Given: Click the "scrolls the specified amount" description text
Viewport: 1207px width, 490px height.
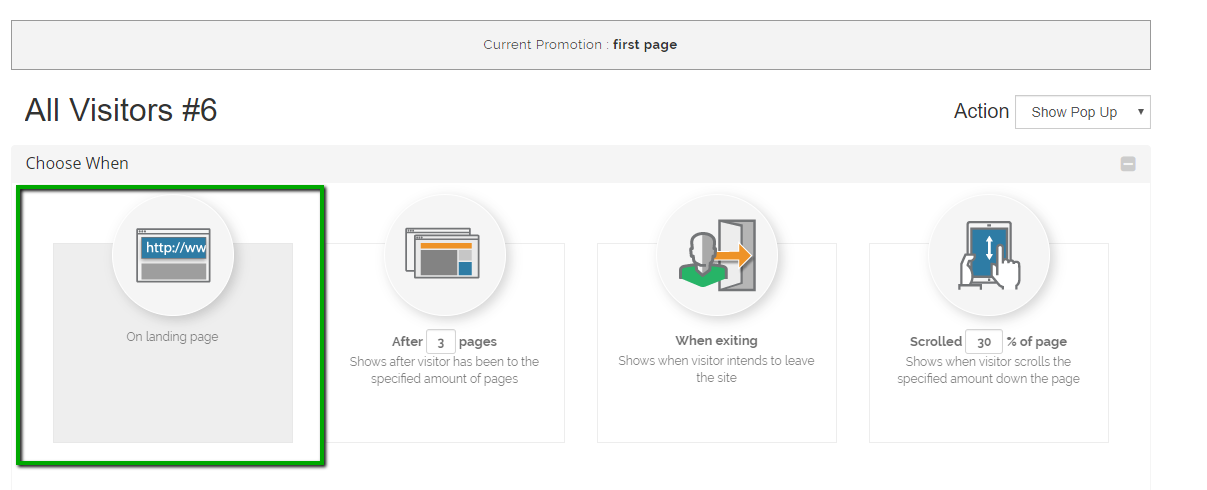Looking at the screenshot, I should (988, 370).
